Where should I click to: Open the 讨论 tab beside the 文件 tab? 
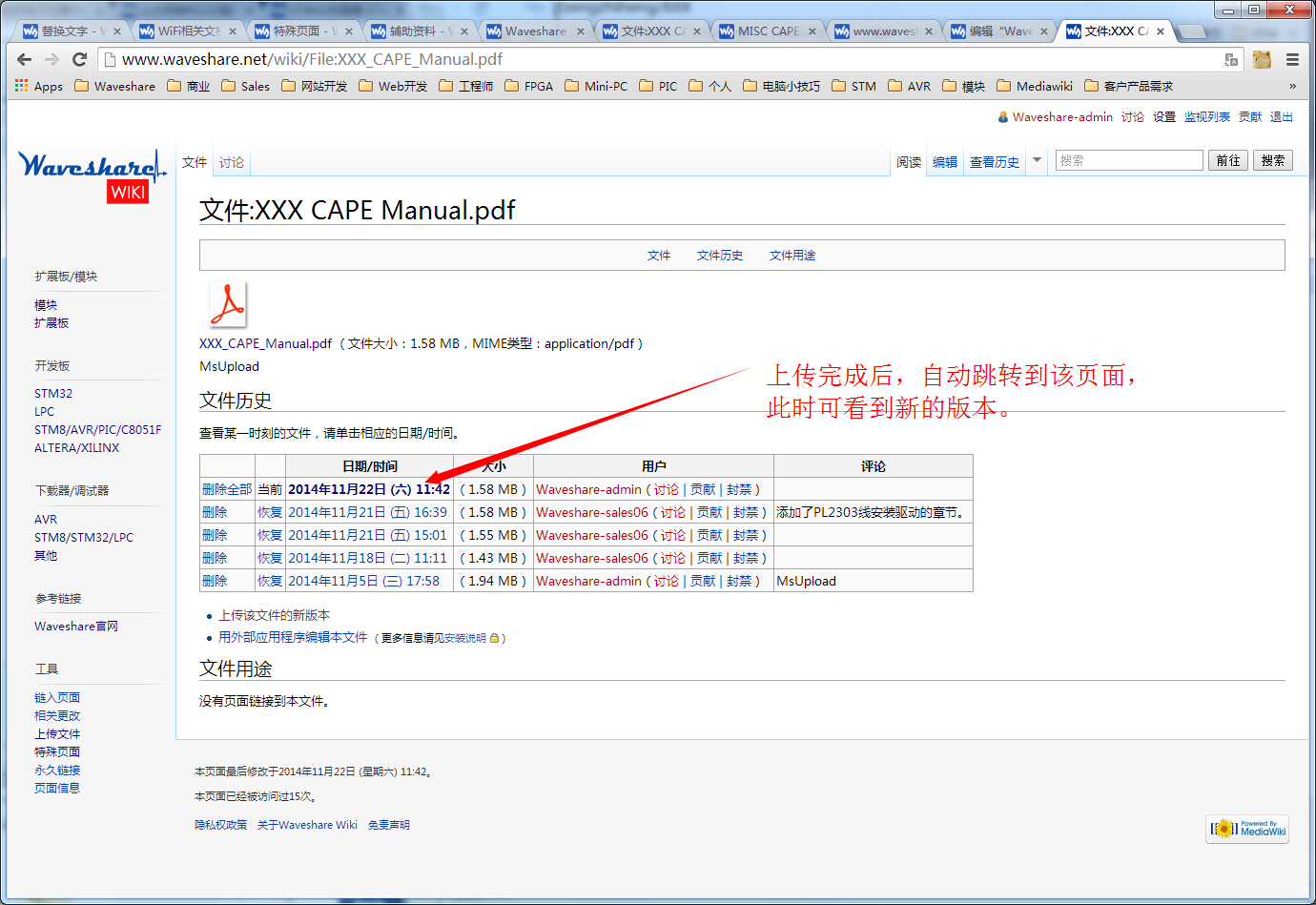232,162
